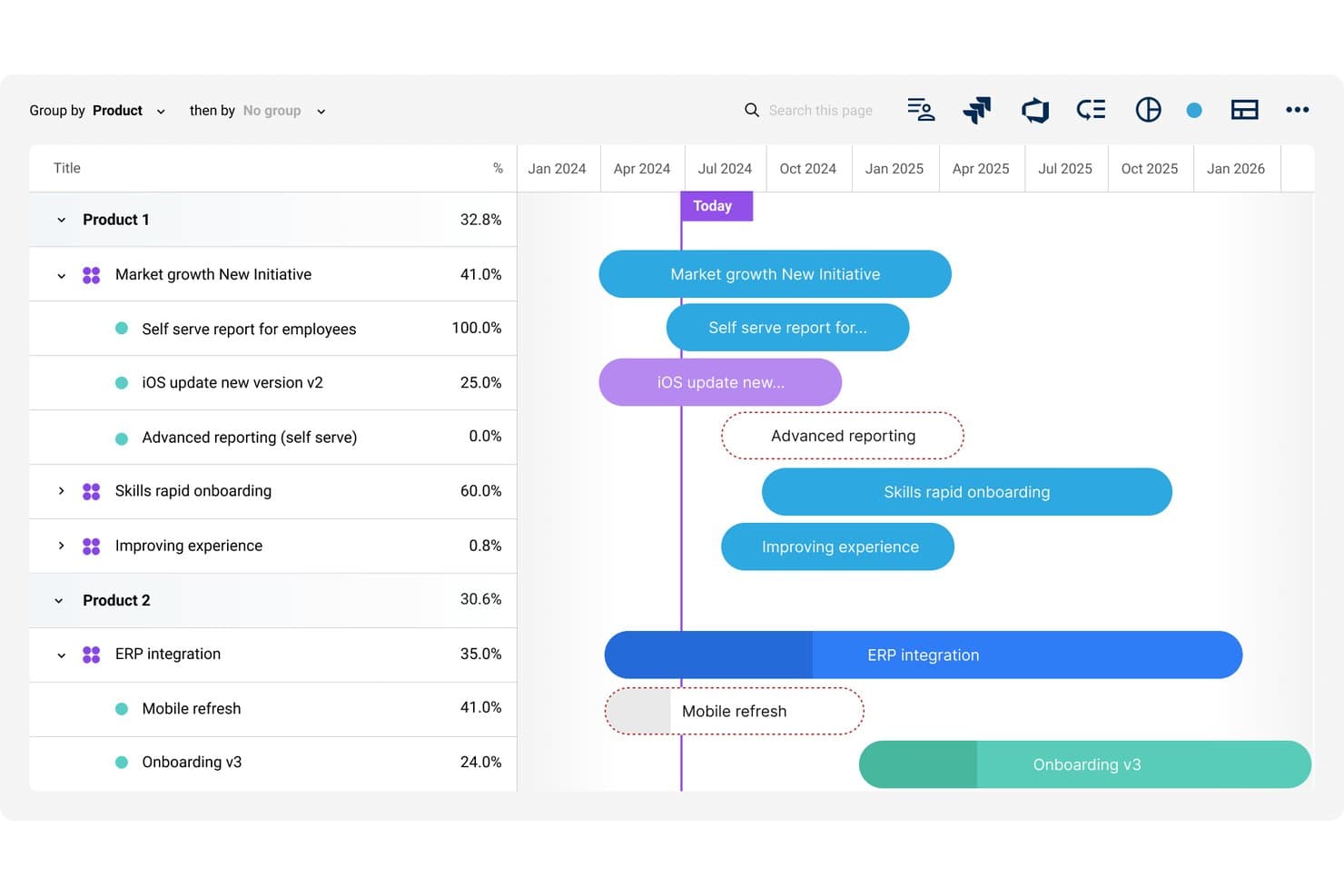Open the Group by Product dropdown

pos(98,111)
